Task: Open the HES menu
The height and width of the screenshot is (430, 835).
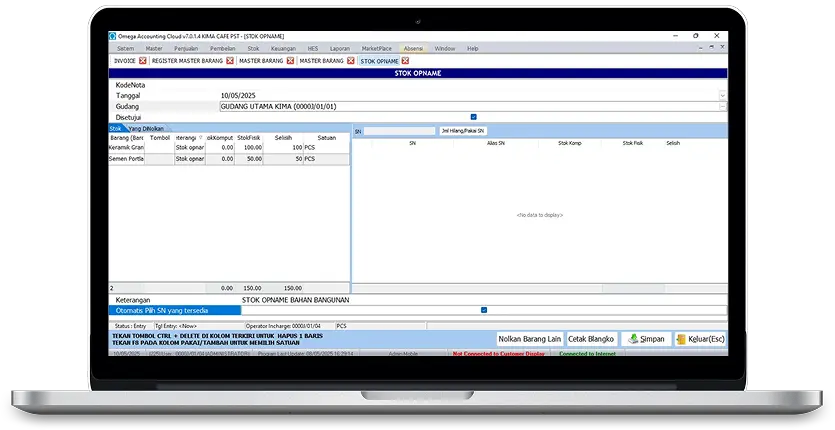Action: 313,48
